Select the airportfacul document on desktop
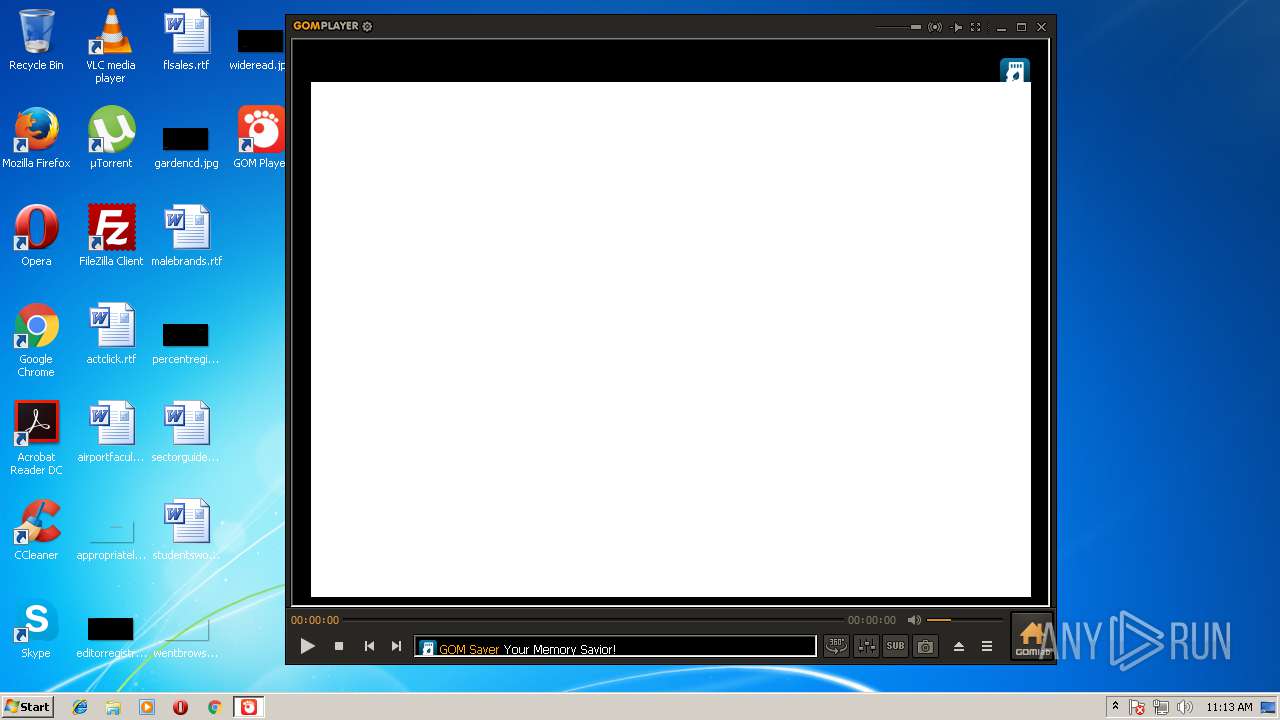1280x720 pixels. click(111, 432)
